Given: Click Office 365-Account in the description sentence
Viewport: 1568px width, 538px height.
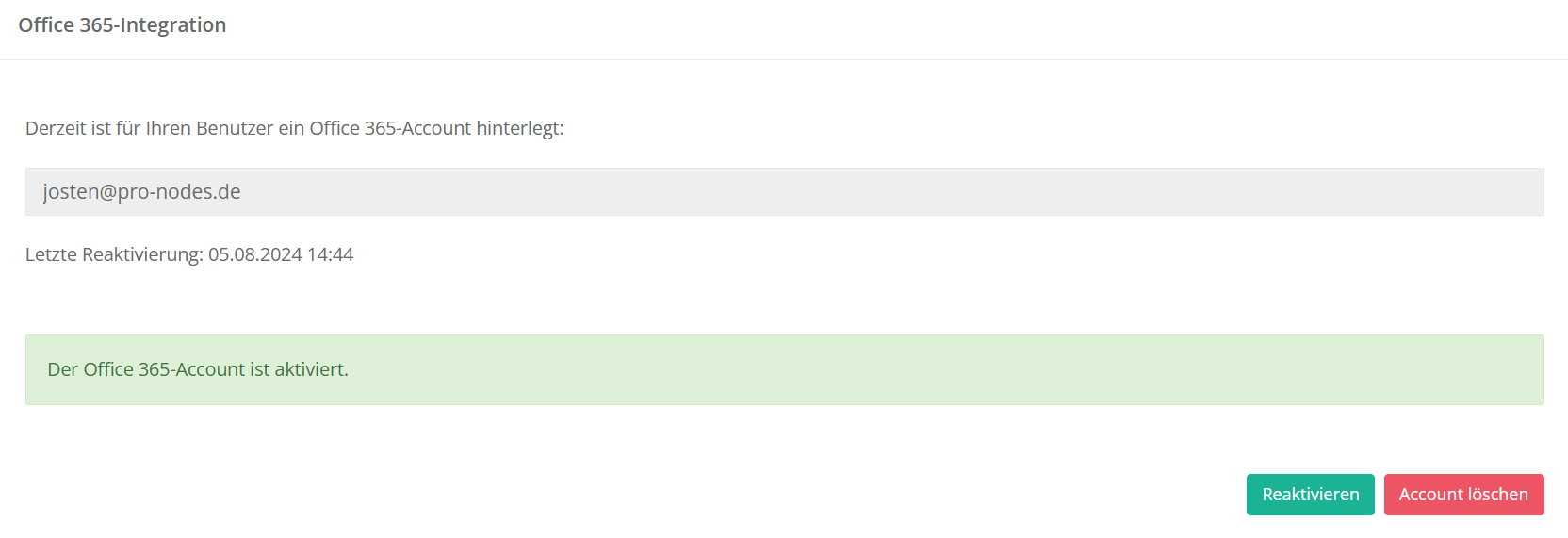Looking at the screenshot, I should (x=390, y=128).
